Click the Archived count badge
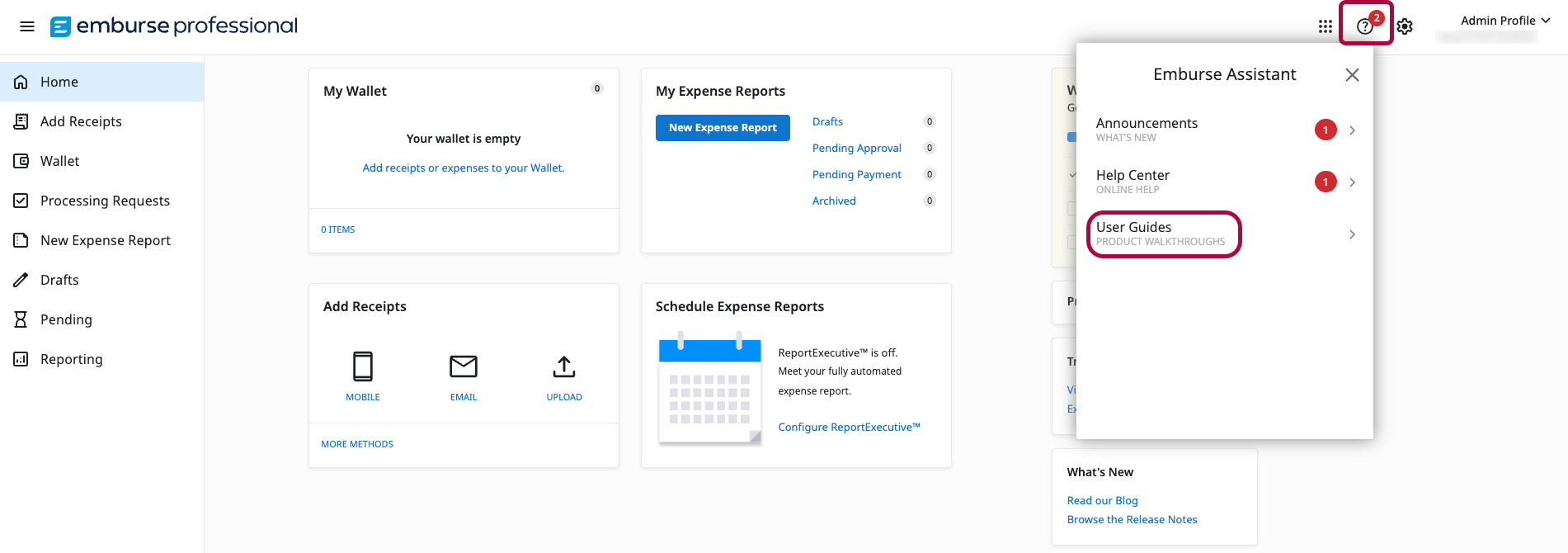The width and height of the screenshot is (1568, 553). pos(930,201)
